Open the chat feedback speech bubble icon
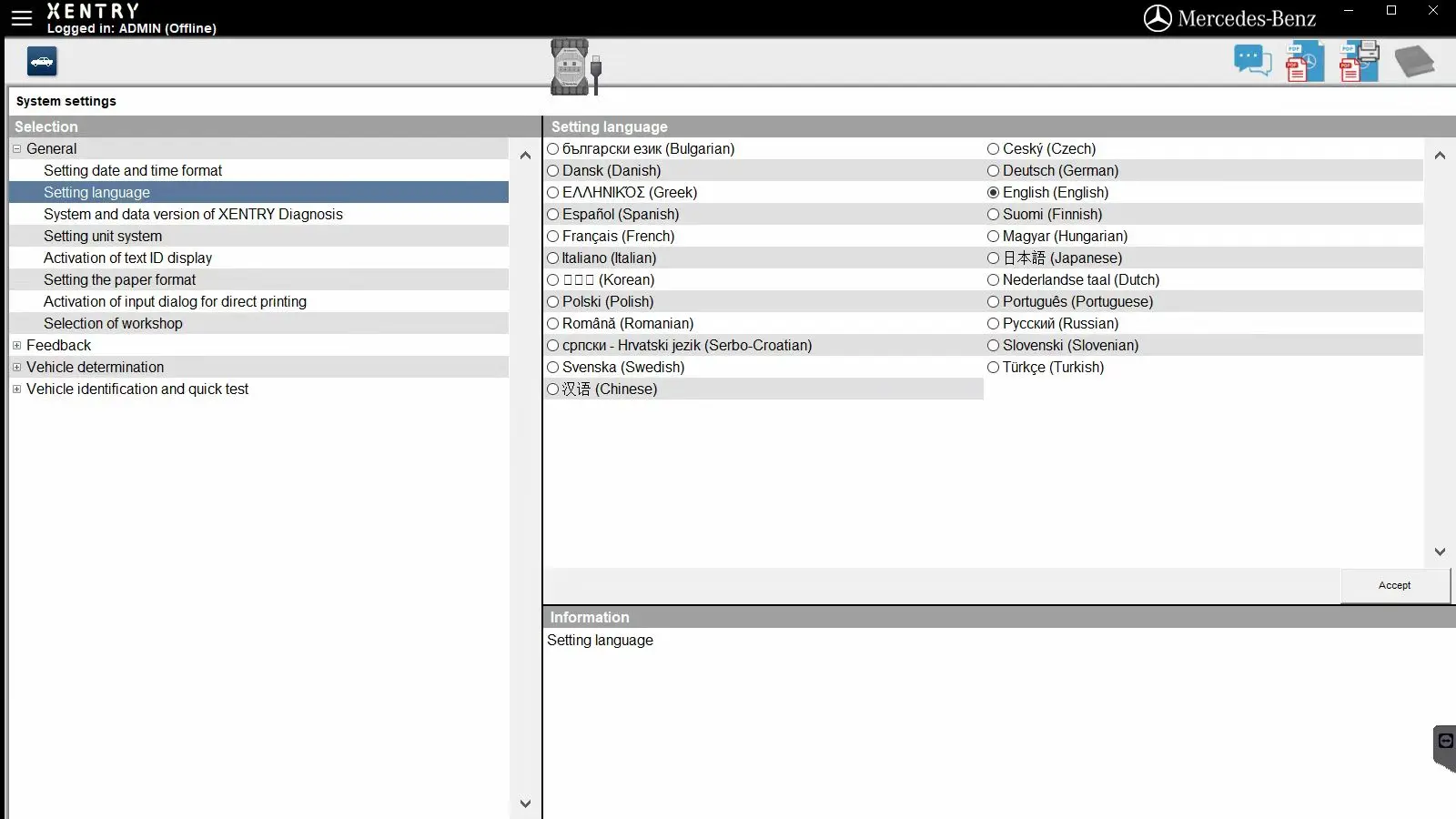Screen dimensions: 1456x819 (x=1252, y=62)
